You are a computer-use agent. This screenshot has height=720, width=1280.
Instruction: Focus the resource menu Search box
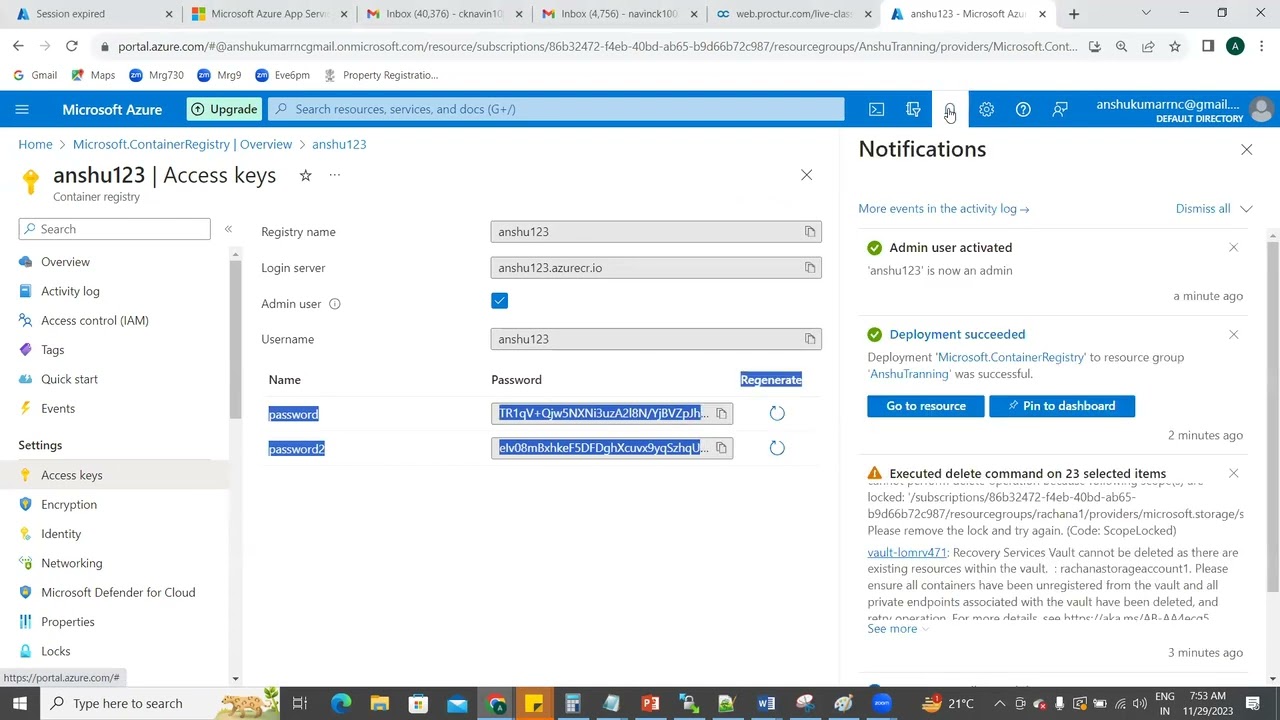pyautogui.click(x=114, y=229)
